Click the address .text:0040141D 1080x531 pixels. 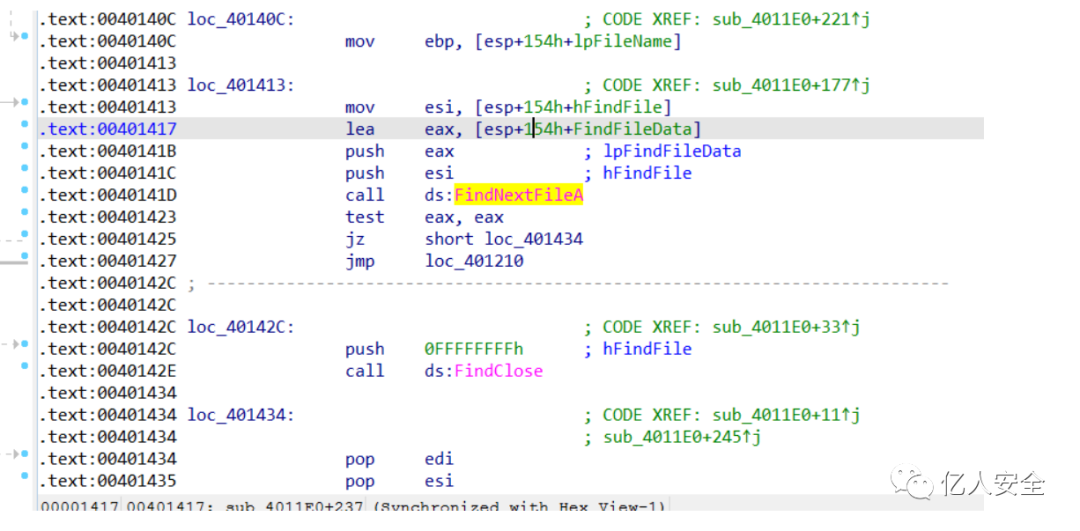[x=108, y=196]
